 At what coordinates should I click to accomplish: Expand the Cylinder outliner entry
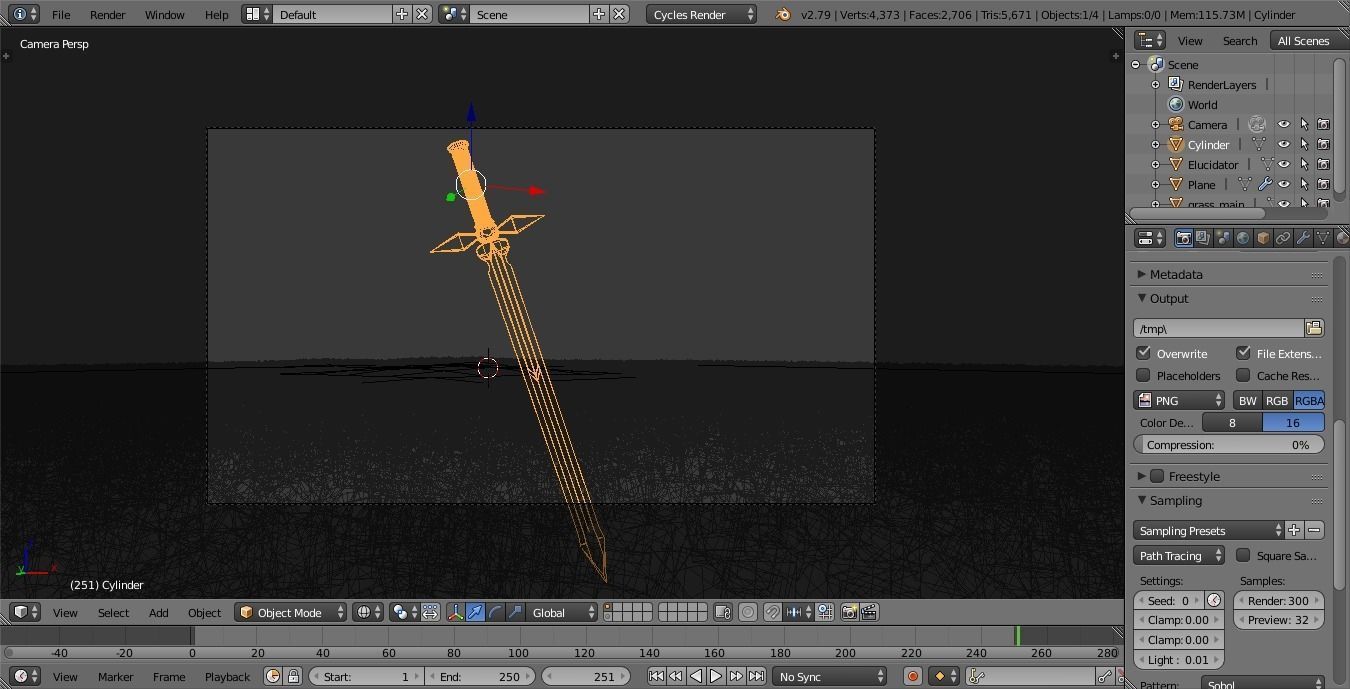1155,145
